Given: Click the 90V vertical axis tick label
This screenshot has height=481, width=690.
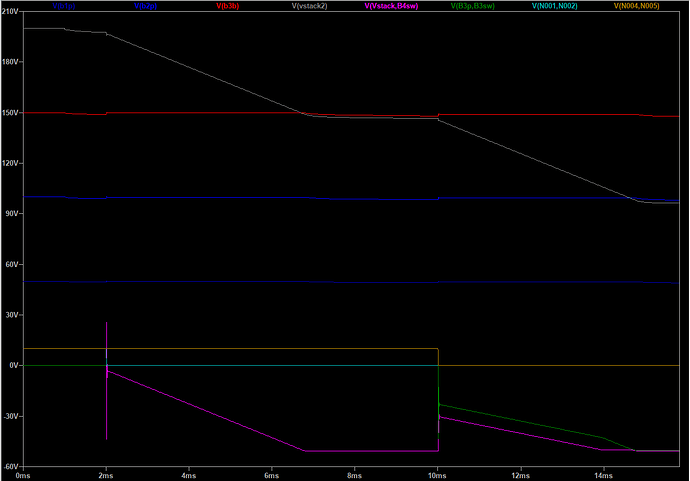Looking at the screenshot, I should (x=12, y=214).
